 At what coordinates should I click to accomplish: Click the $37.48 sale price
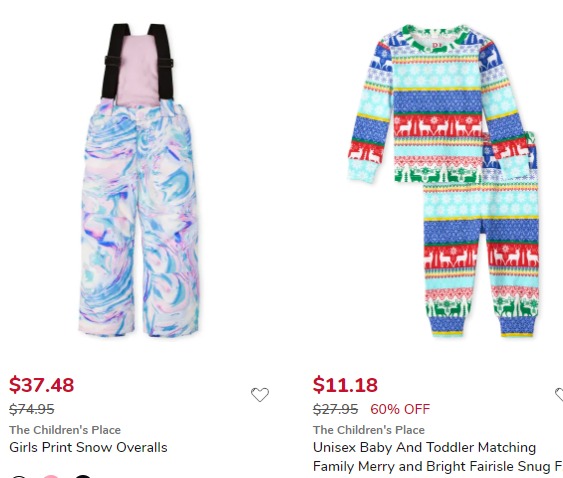[42, 385]
